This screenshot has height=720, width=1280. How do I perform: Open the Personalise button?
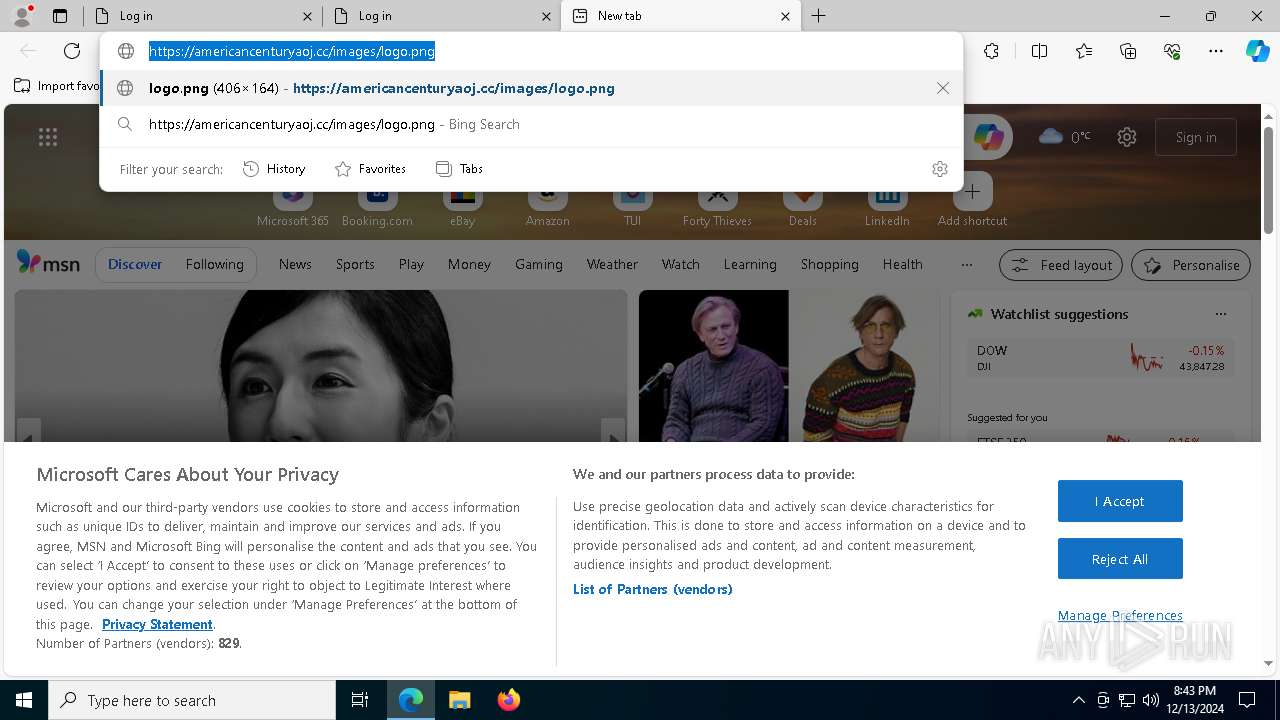(1191, 265)
